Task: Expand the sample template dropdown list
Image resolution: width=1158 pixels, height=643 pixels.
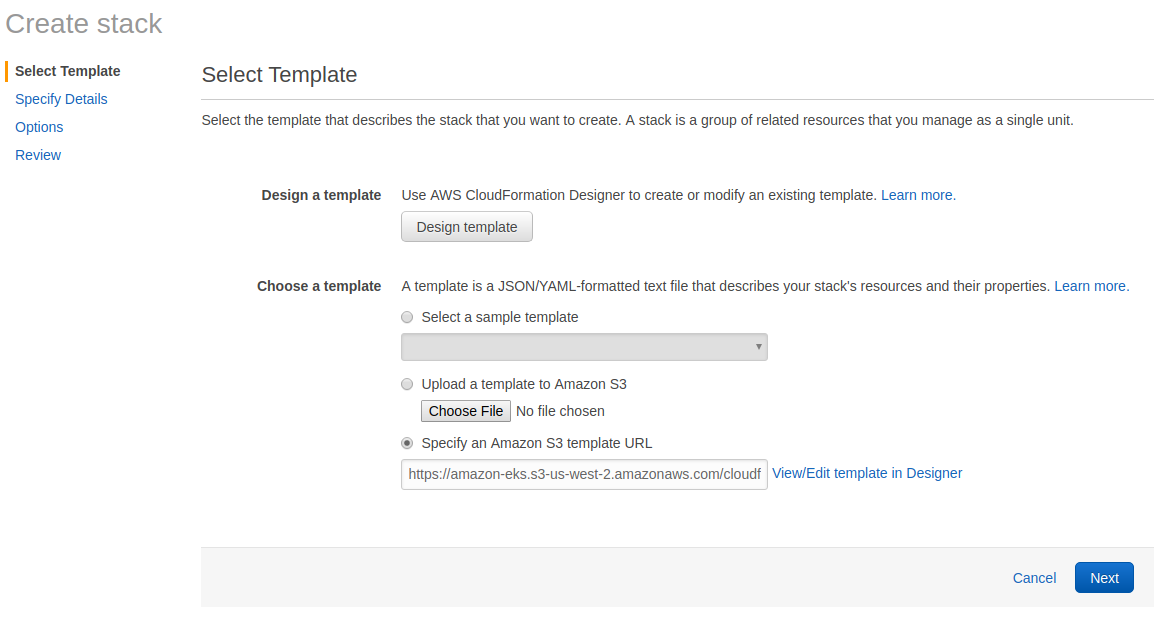Action: [x=584, y=347]
